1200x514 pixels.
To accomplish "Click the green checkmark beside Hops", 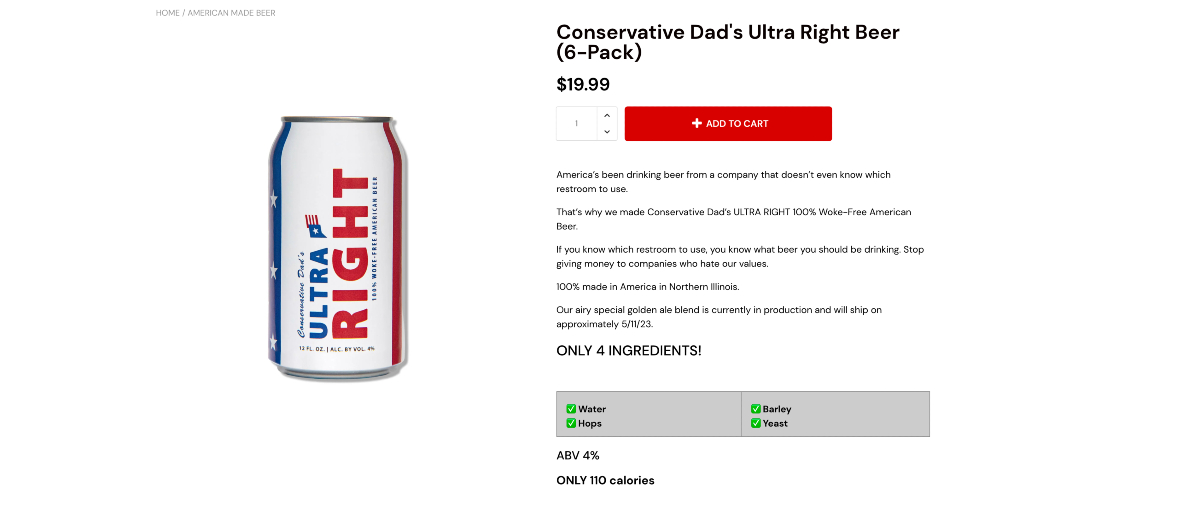I will (571, 423).
